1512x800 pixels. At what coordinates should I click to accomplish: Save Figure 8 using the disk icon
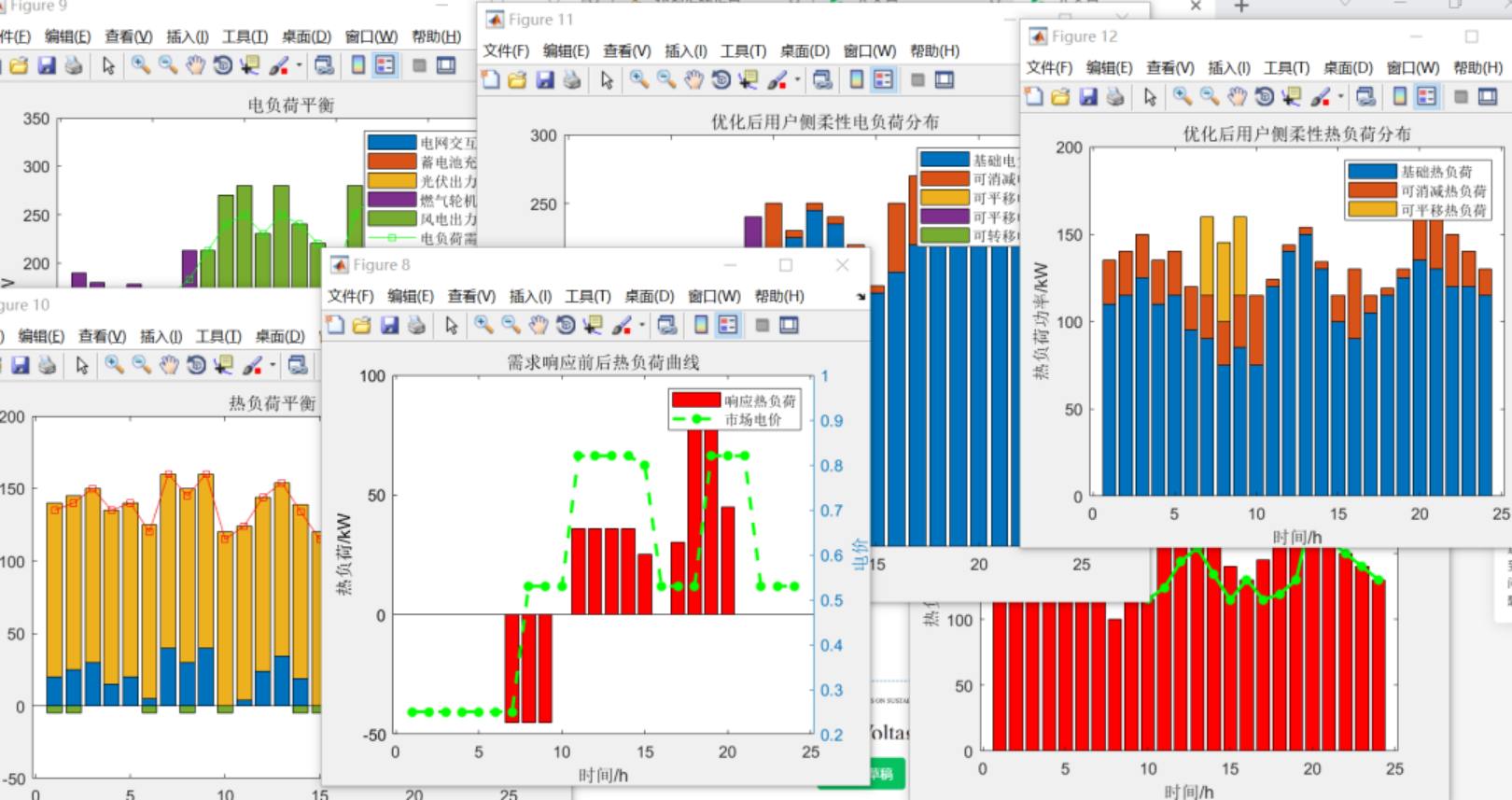[x=389, y=325]
